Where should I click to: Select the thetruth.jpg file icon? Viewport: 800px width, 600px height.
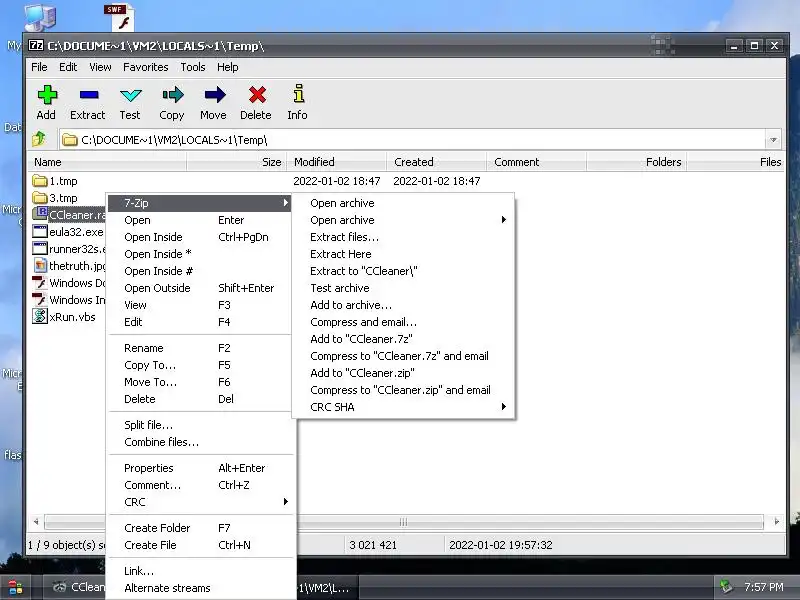coord(40,265)
